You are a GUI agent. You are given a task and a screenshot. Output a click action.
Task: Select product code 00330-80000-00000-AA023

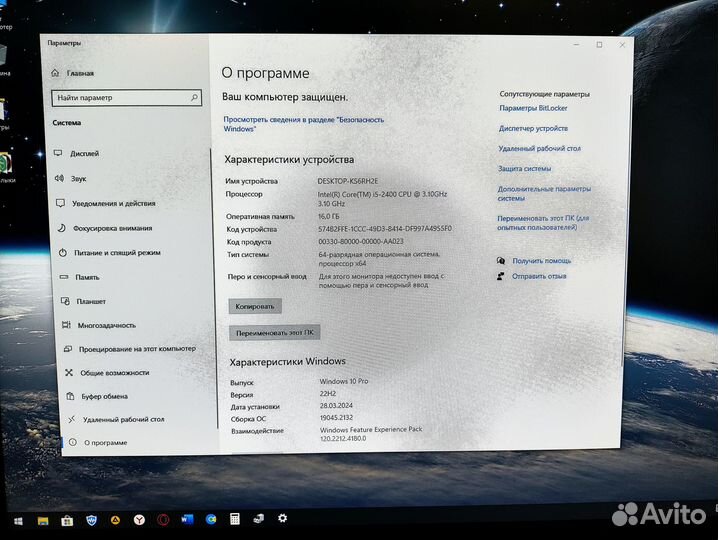point(361,241)
